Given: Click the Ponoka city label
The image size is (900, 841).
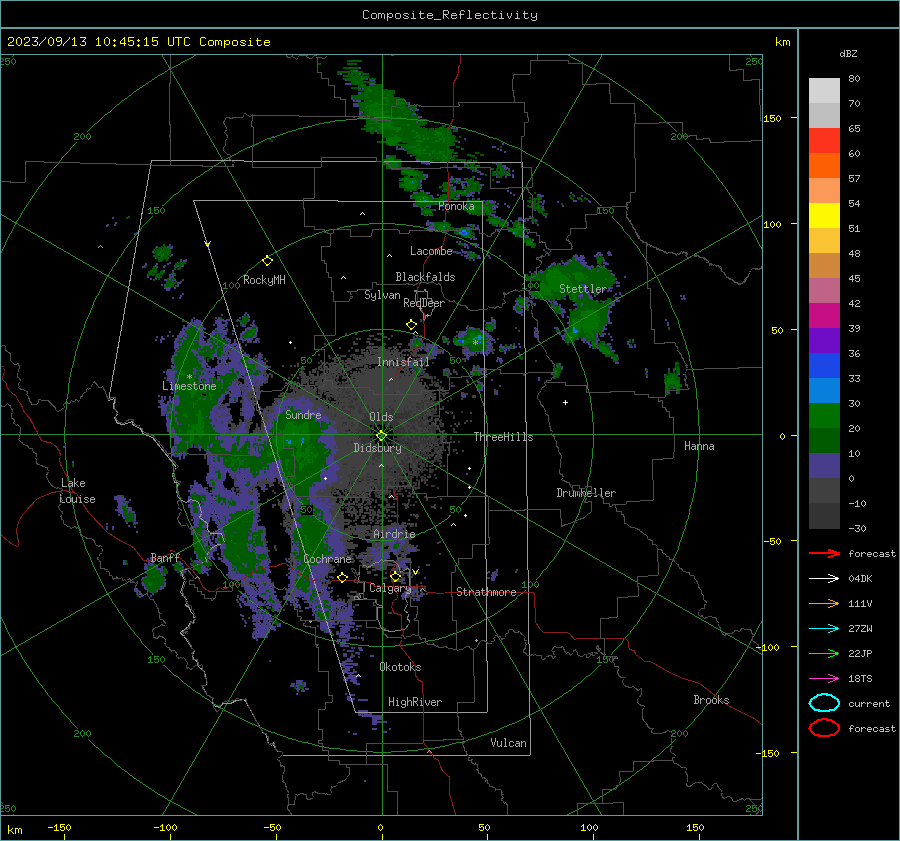Looking at the screenshot, I should (456, 206).
